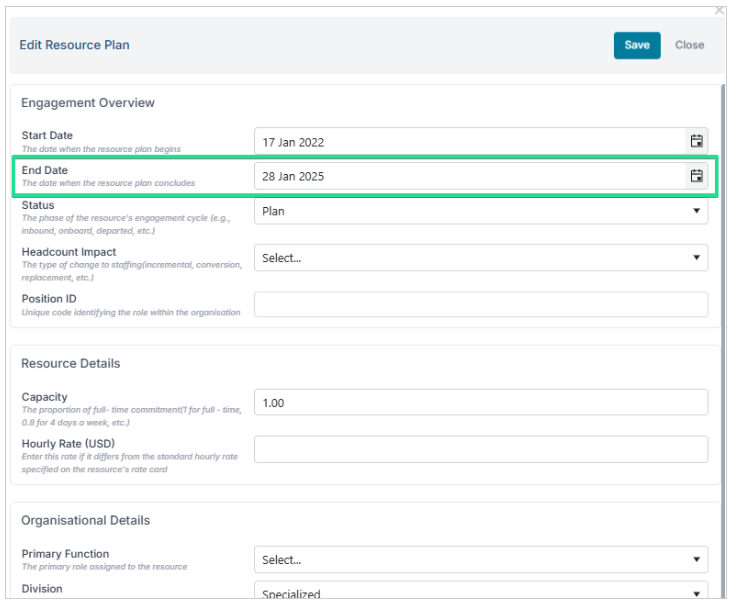
Task: Open the Primary Function dropdown
Action: (481, 559)
